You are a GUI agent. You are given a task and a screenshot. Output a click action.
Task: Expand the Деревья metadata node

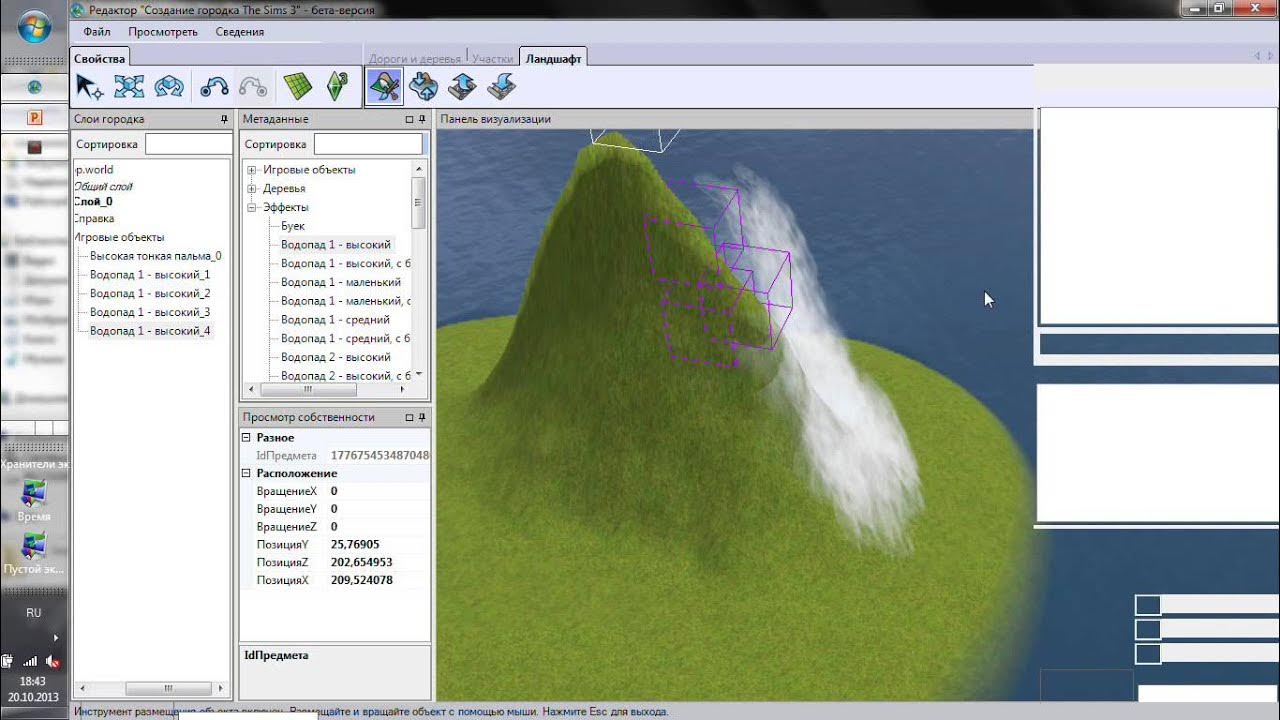252,189
